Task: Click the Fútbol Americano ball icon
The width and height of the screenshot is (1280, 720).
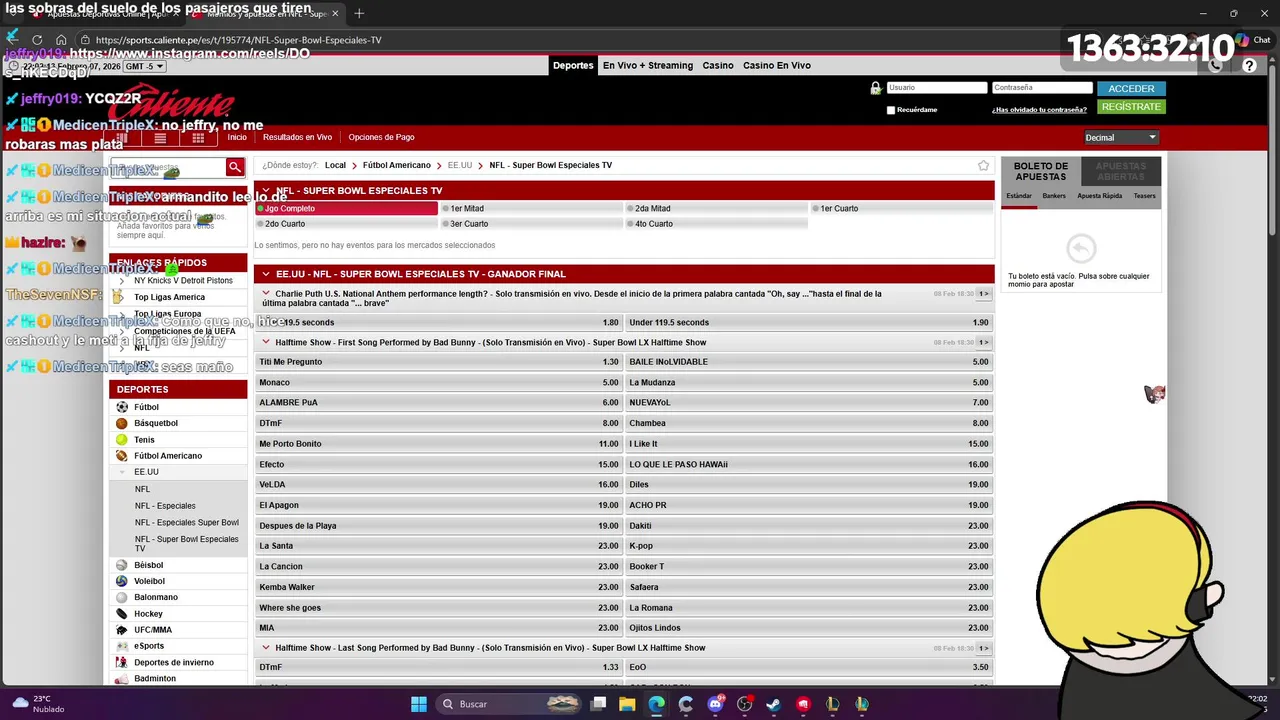Action: pyautogui.click(x=122, y=455)
